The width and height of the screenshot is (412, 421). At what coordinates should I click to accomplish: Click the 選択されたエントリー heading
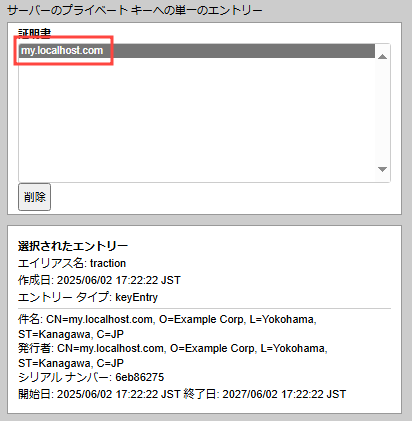tap(73, 246)
